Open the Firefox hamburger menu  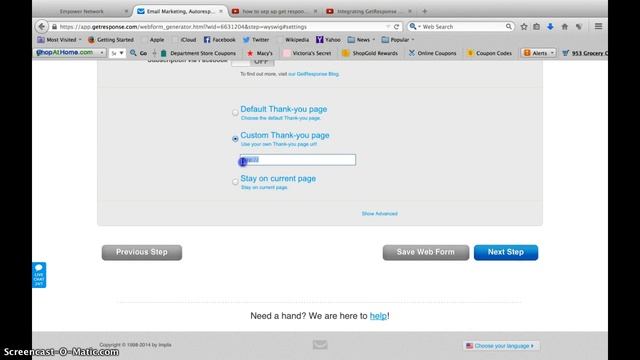click(598, 27)
